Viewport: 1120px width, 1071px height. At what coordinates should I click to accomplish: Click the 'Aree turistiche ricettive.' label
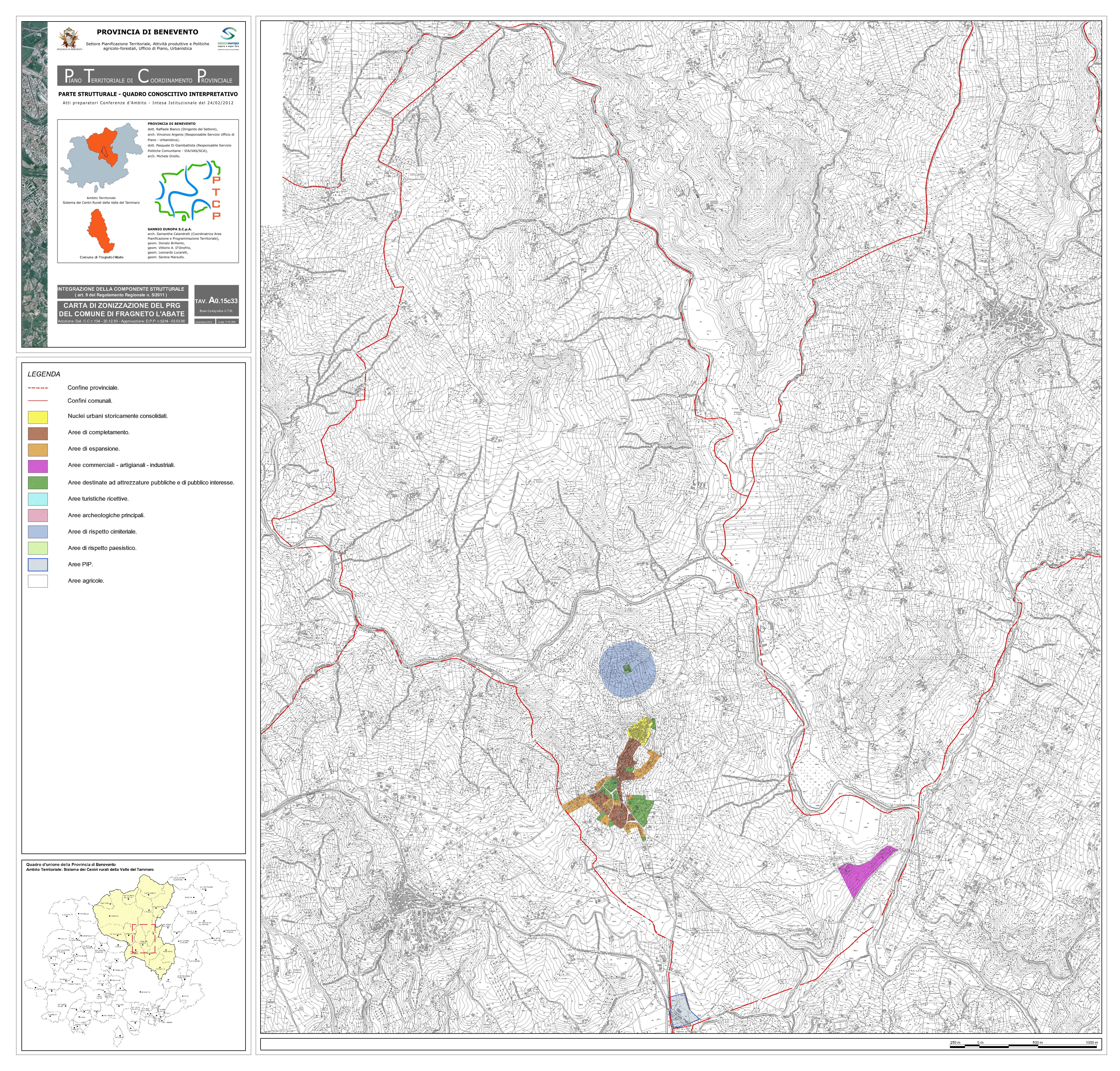coord(98,499)
